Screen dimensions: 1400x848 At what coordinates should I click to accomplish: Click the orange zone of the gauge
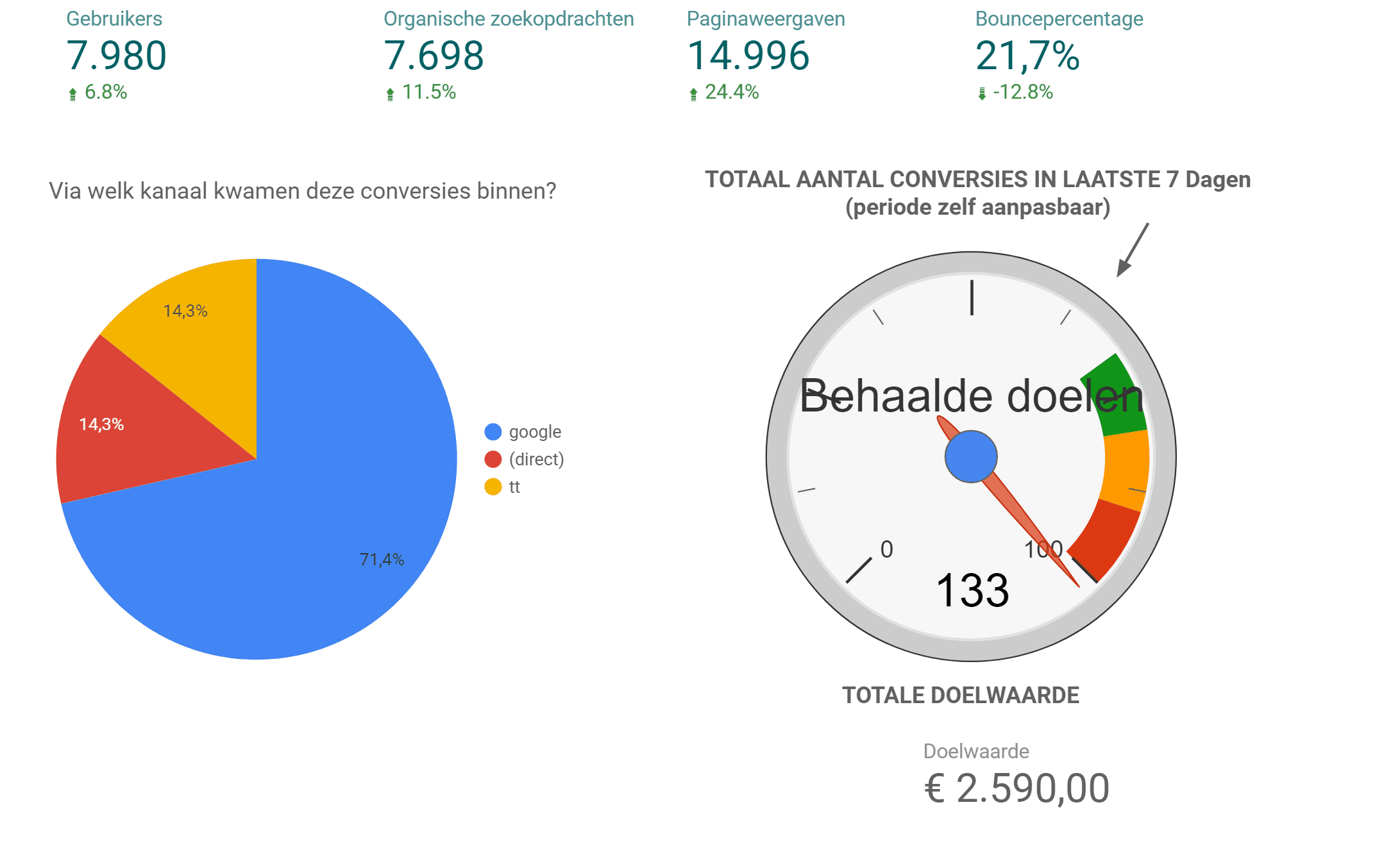click(1126, 470)
